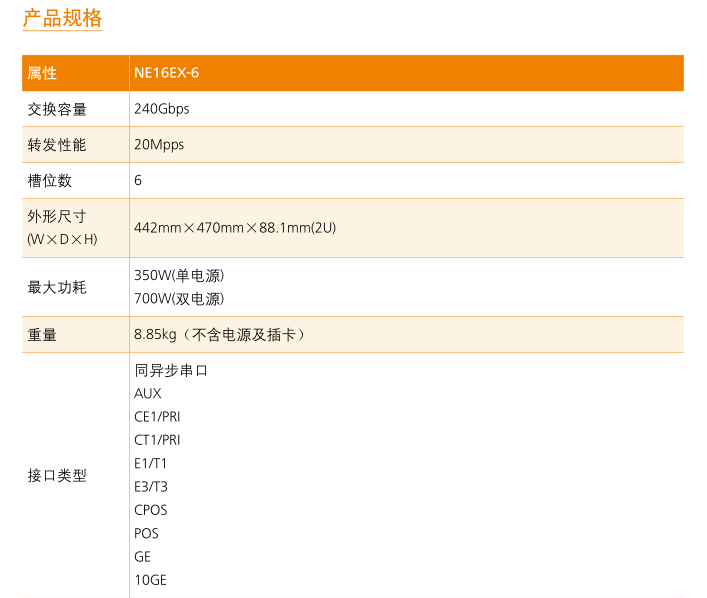Viewport: 707px width, 598px height.
Task: Select the 8.85kg weight value
Action: pyautogui.click(x=155, y=335)
